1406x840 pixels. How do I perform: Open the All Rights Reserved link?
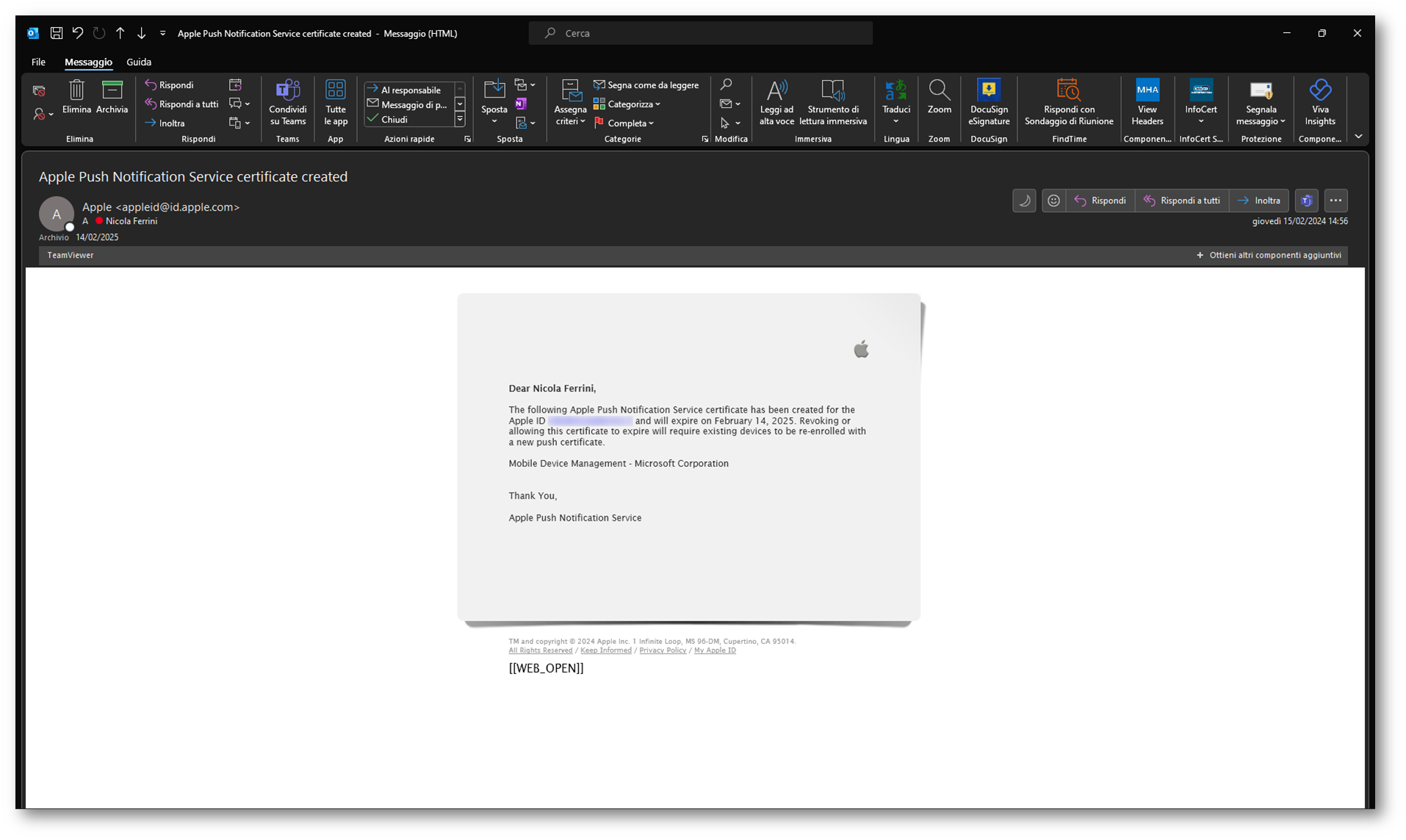pyautogui.click(x=541, y=651)
